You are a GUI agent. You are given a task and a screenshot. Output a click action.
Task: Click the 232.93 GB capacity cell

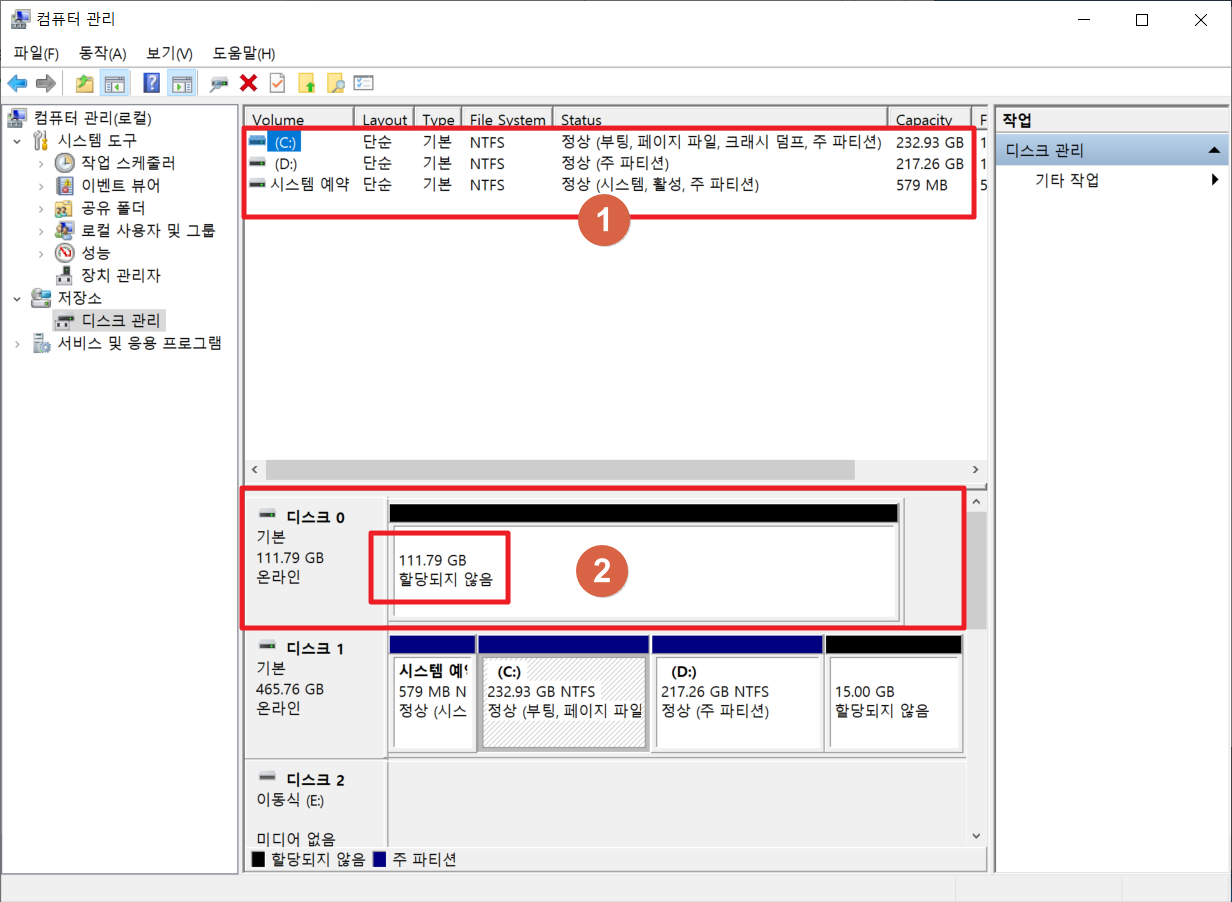click(930, 142)
